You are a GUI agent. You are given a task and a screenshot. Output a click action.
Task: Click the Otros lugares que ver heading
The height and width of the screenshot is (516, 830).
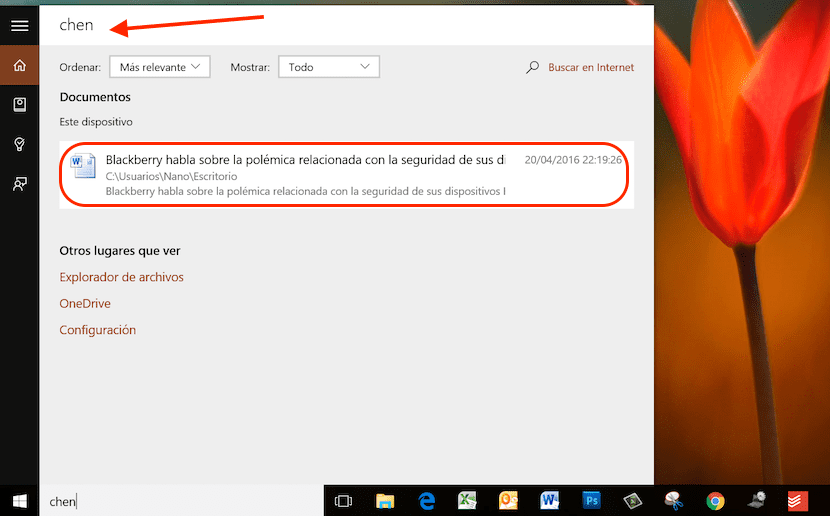(120, 250)
